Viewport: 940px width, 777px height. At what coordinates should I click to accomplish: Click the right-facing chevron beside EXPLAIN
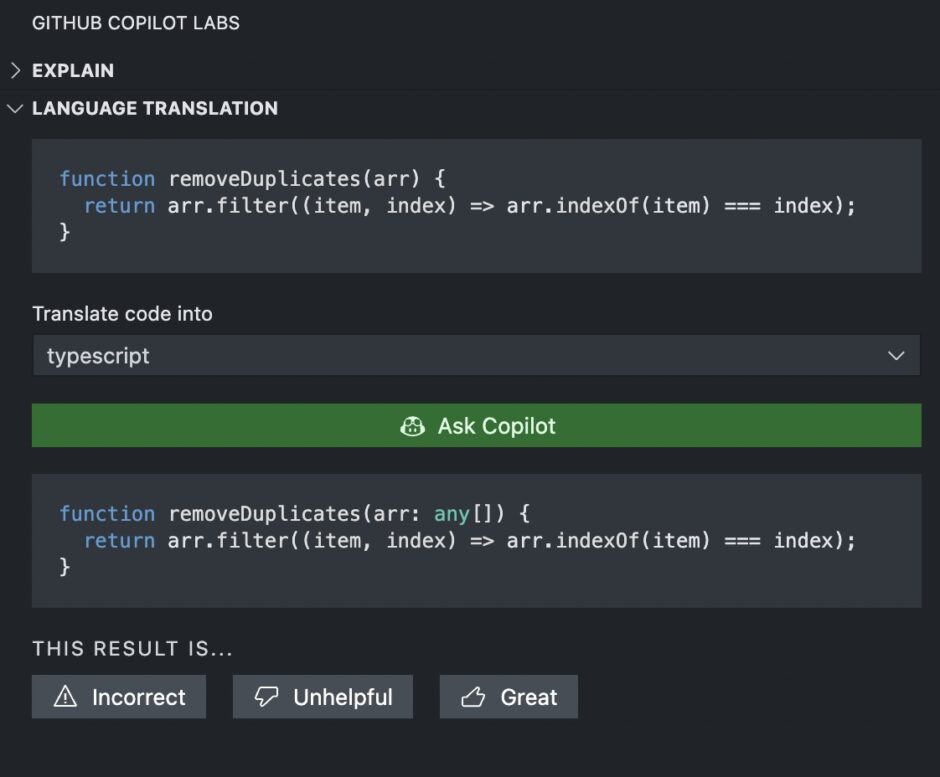[x=14, y=71]
